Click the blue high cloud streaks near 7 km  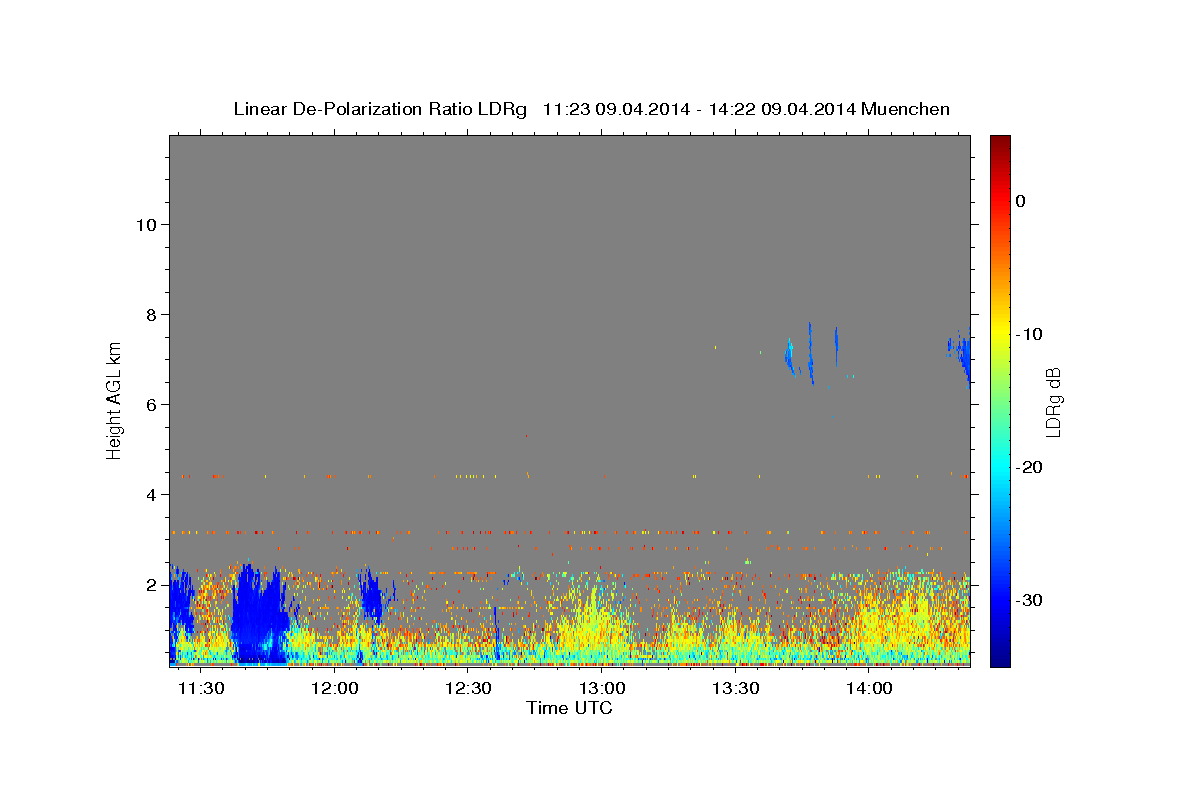pos(812,354)
